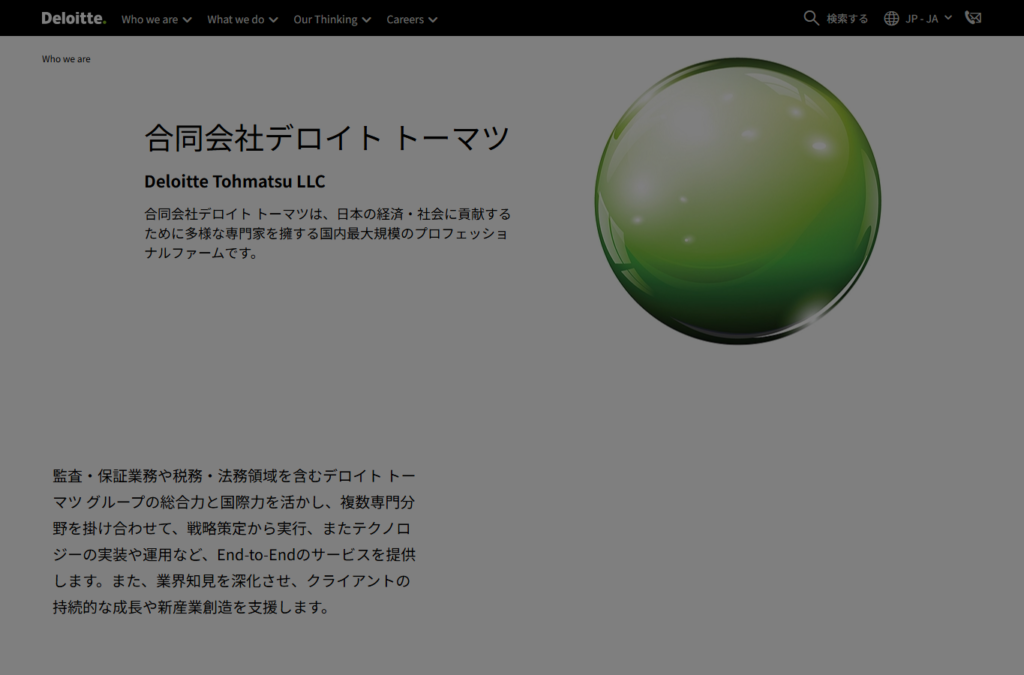The image size is (1024, 675).
Task: Click the green sphere image
Action: pyautogui.click(x=738, y=201)
